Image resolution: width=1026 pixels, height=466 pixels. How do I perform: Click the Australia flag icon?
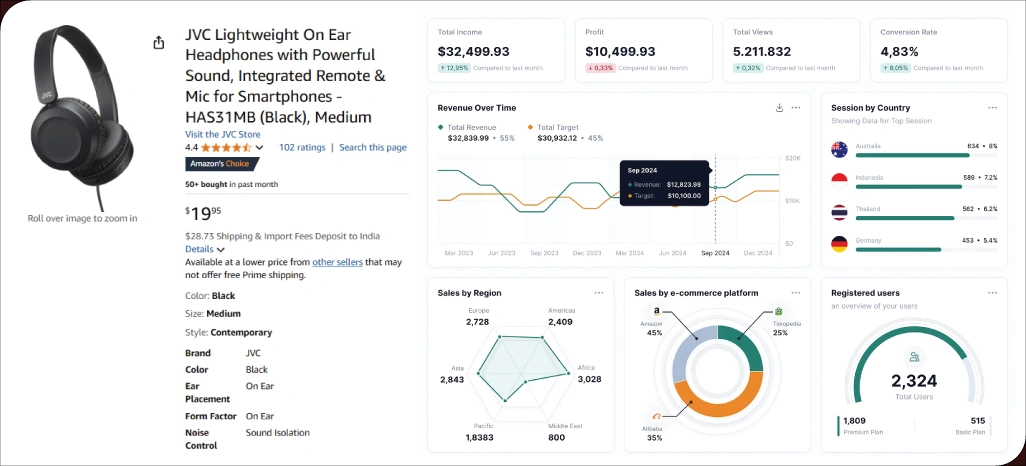click(x=840, y=149)
